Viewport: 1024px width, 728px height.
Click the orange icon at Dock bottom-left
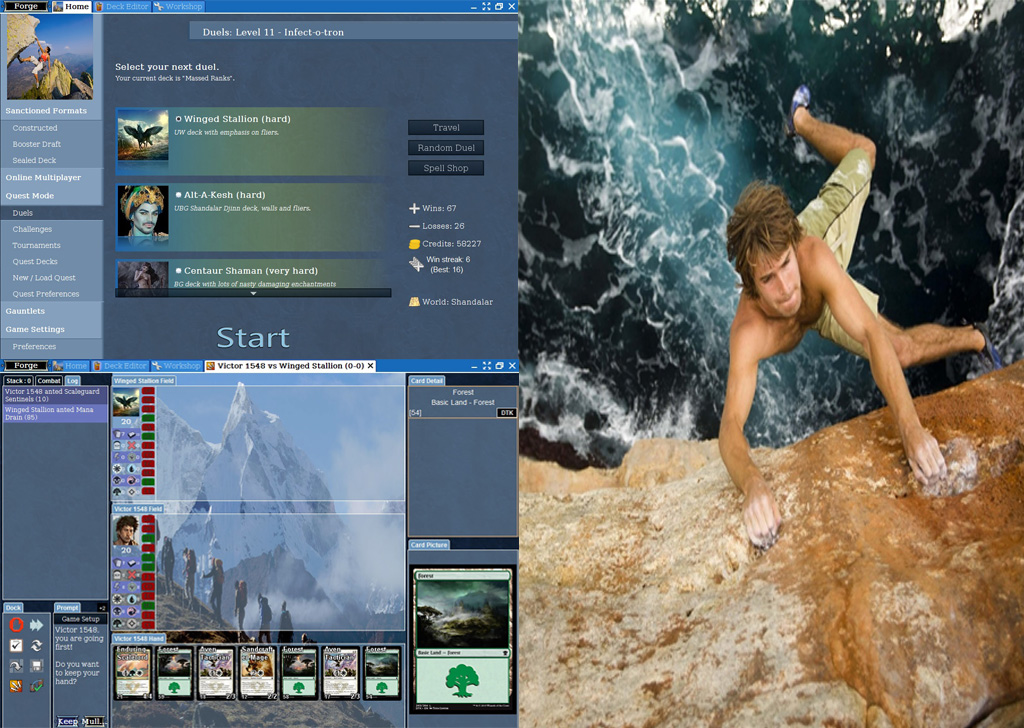pyautogui.click(x=16, y=686)
